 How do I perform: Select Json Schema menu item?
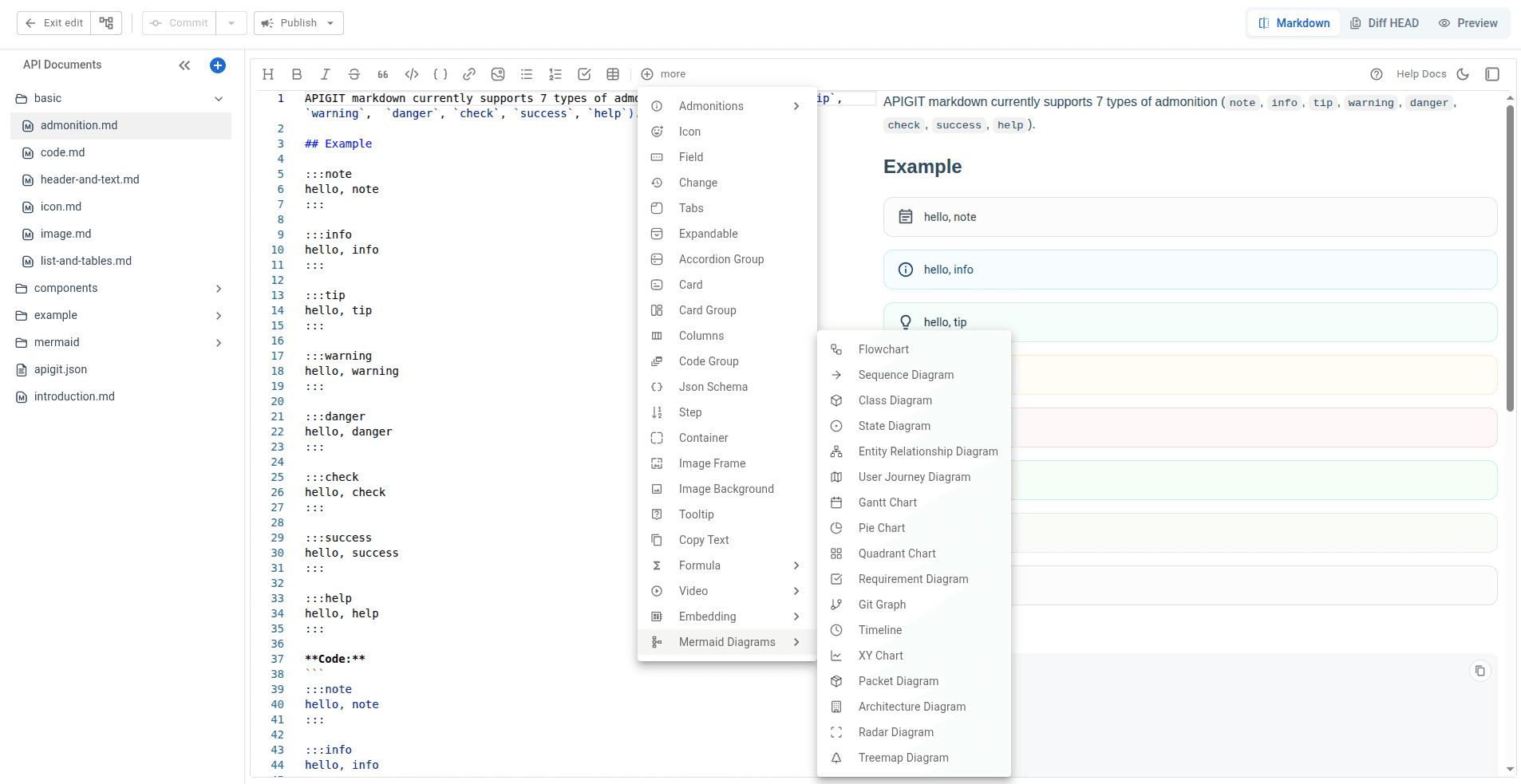(x=727, y=387)
